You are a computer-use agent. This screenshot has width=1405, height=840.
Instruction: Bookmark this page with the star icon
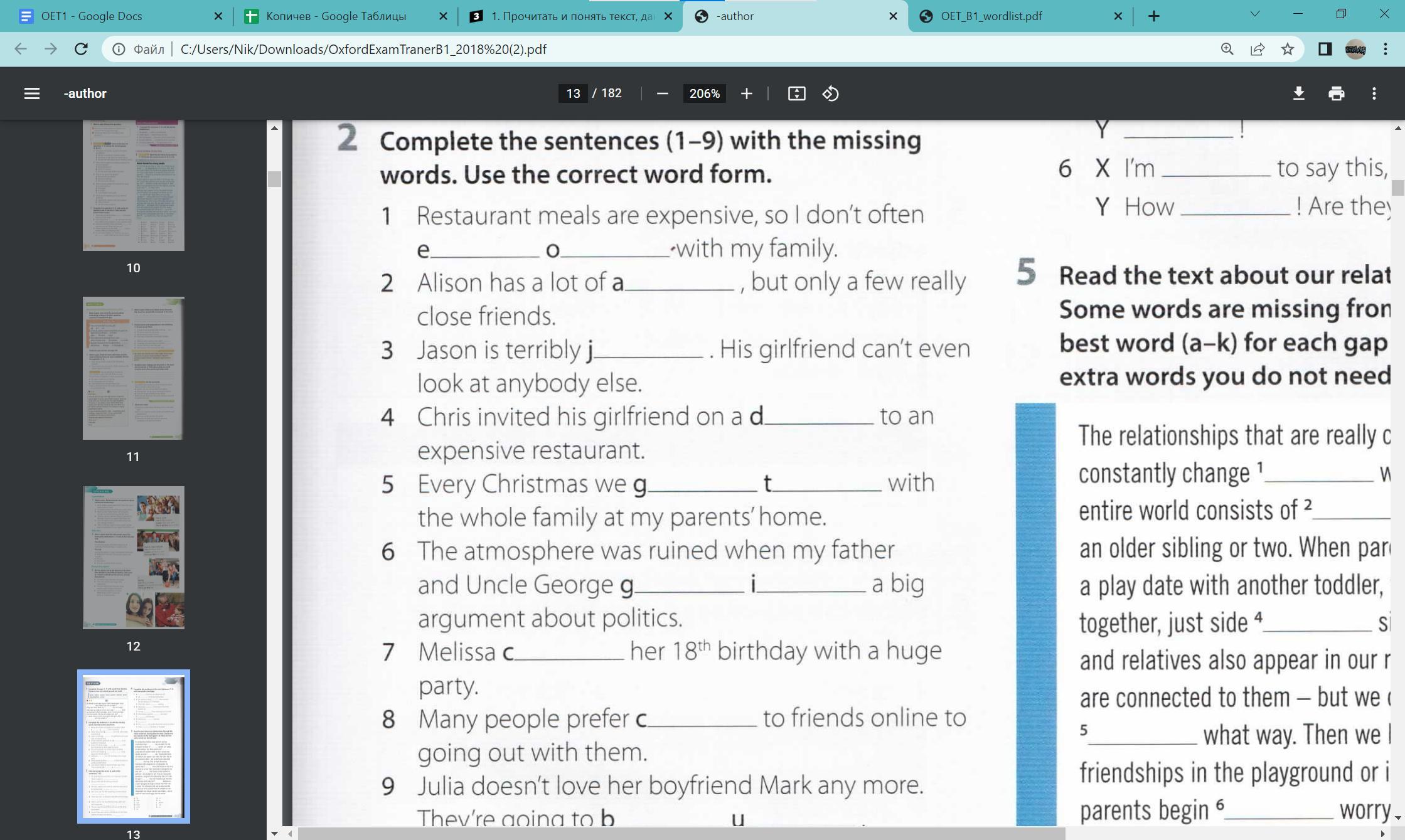pyautogui.click(x=1287, y=49)
